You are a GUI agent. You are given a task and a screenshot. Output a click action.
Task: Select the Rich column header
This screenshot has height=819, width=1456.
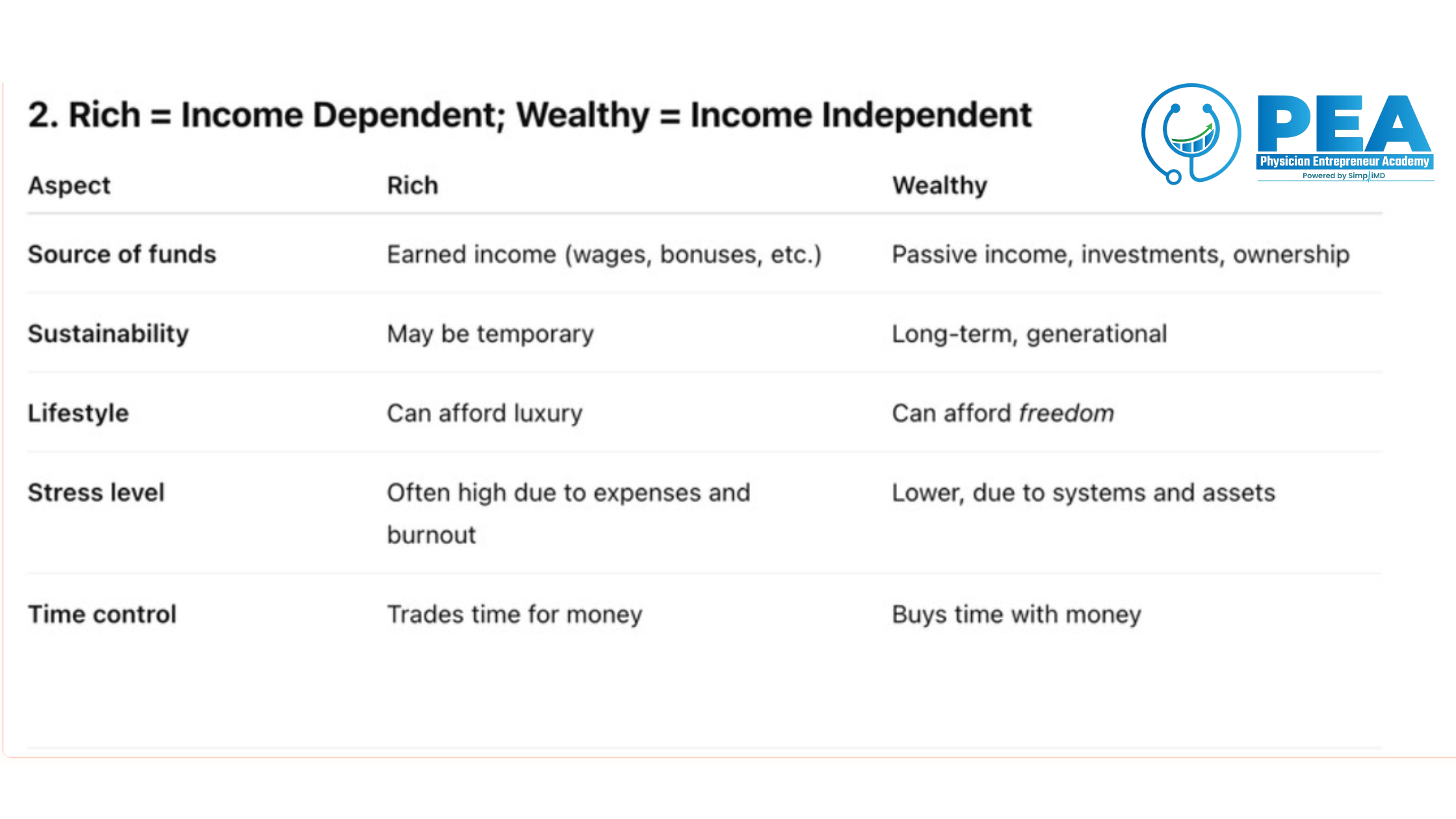[x=413, y=186]
